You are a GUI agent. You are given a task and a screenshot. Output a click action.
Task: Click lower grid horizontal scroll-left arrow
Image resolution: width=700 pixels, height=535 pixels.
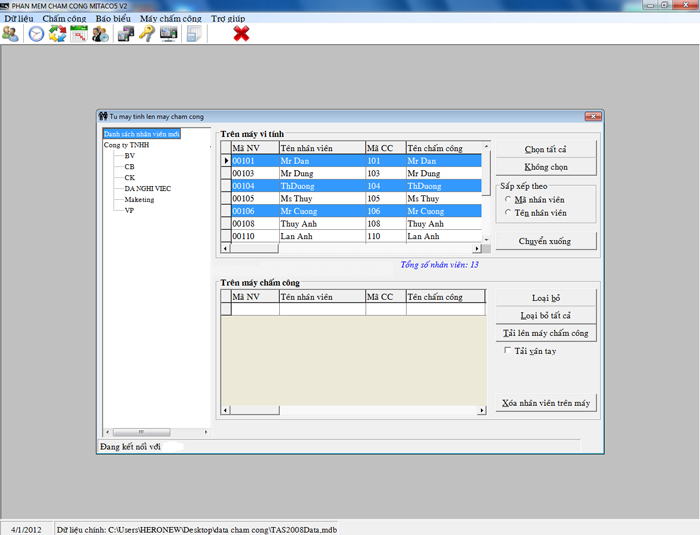(225, 410)
